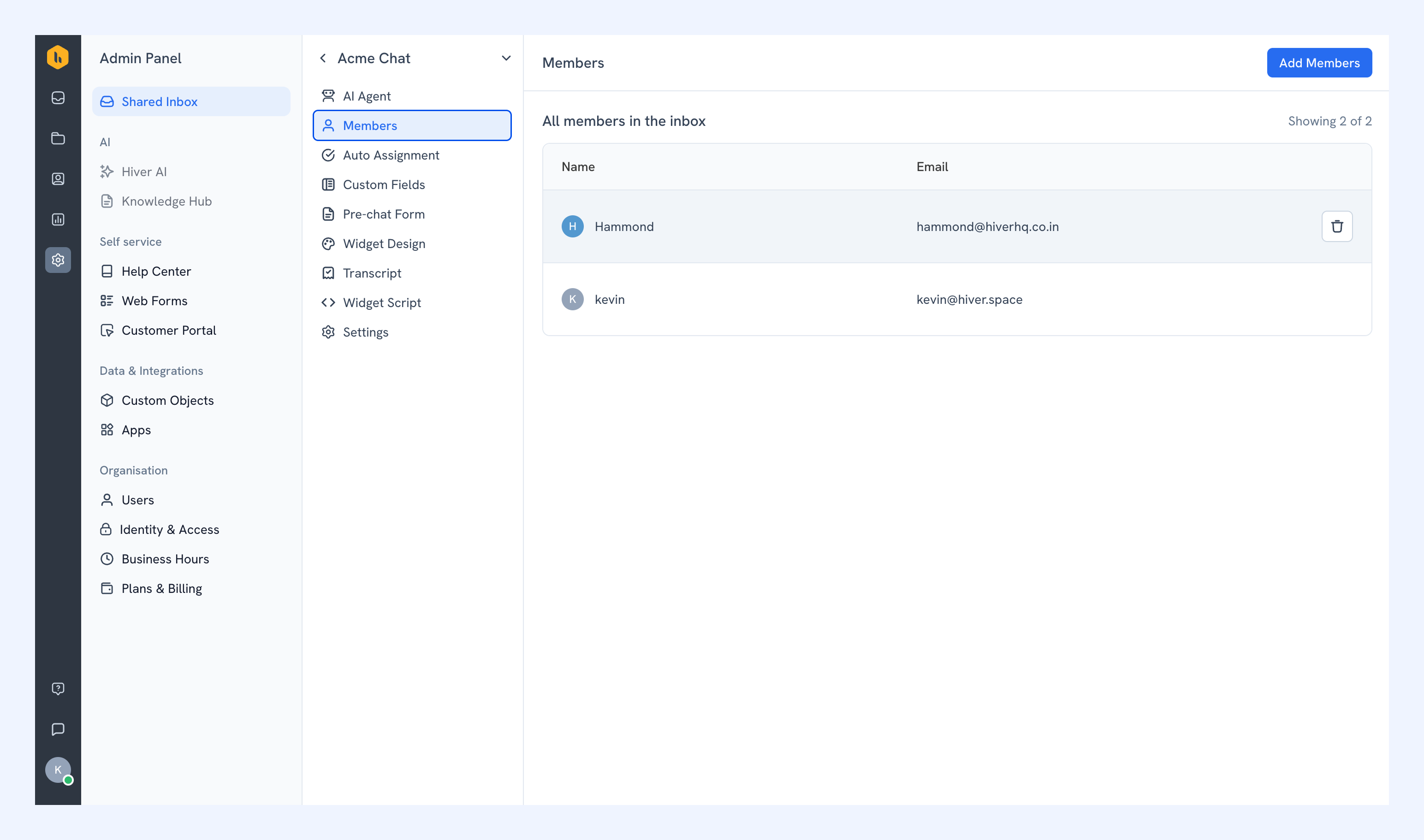The width and height of the screenshot is (1424, 840).
Task: Click the Hiver logo at top left
Action: pos(58,57)
